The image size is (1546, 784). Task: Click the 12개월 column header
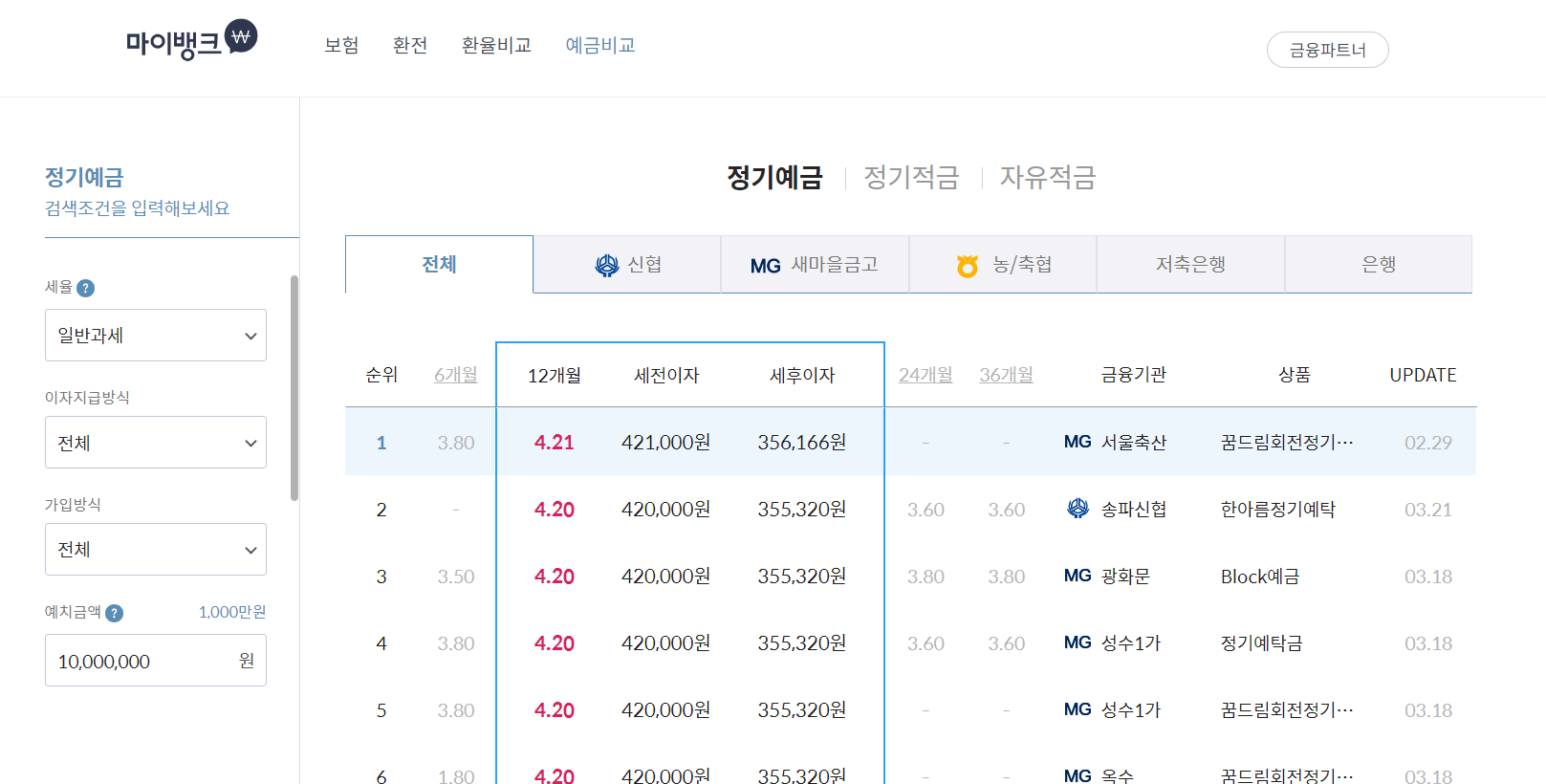555,375
